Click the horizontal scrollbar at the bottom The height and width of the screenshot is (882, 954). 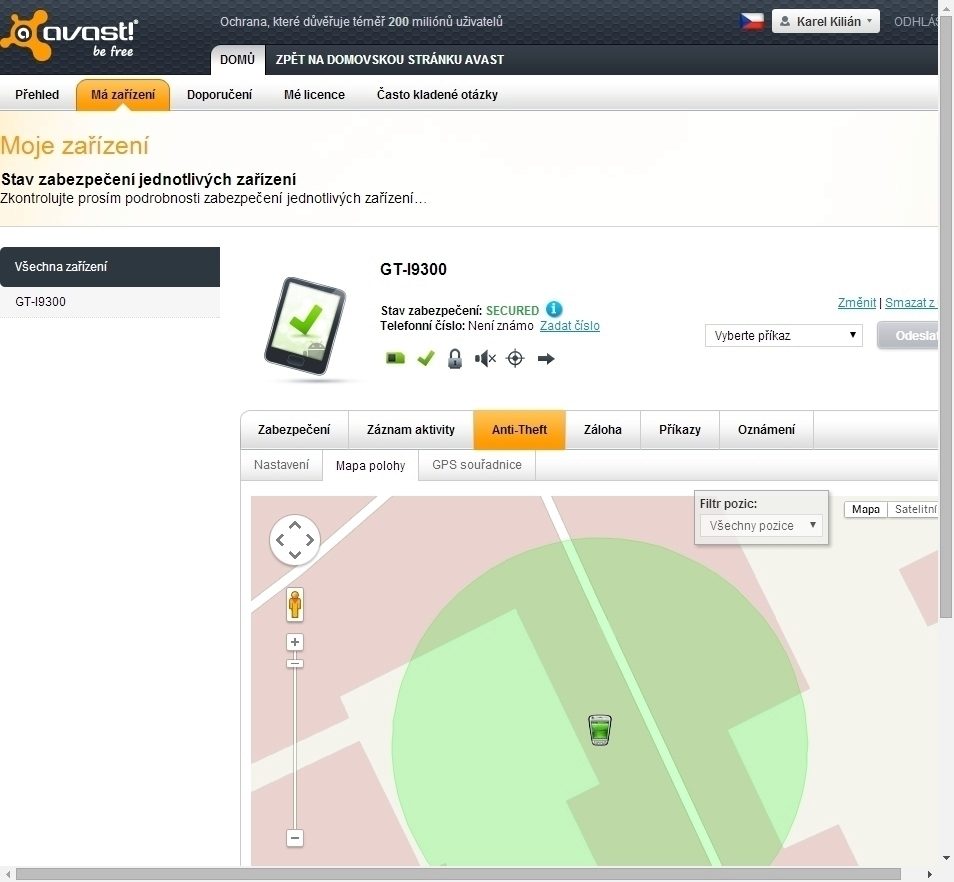458,874
